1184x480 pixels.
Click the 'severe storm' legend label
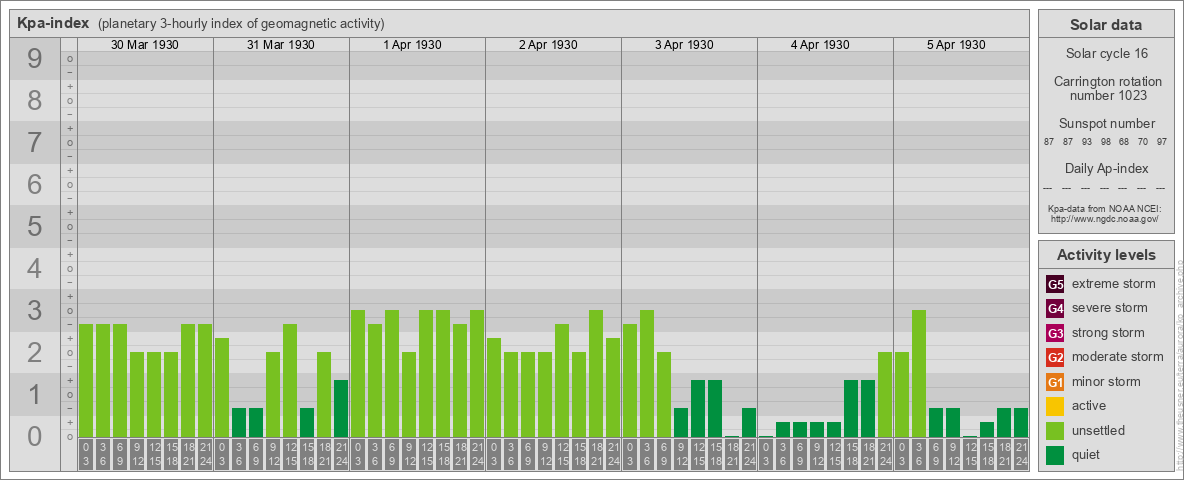coord(1110,308)
